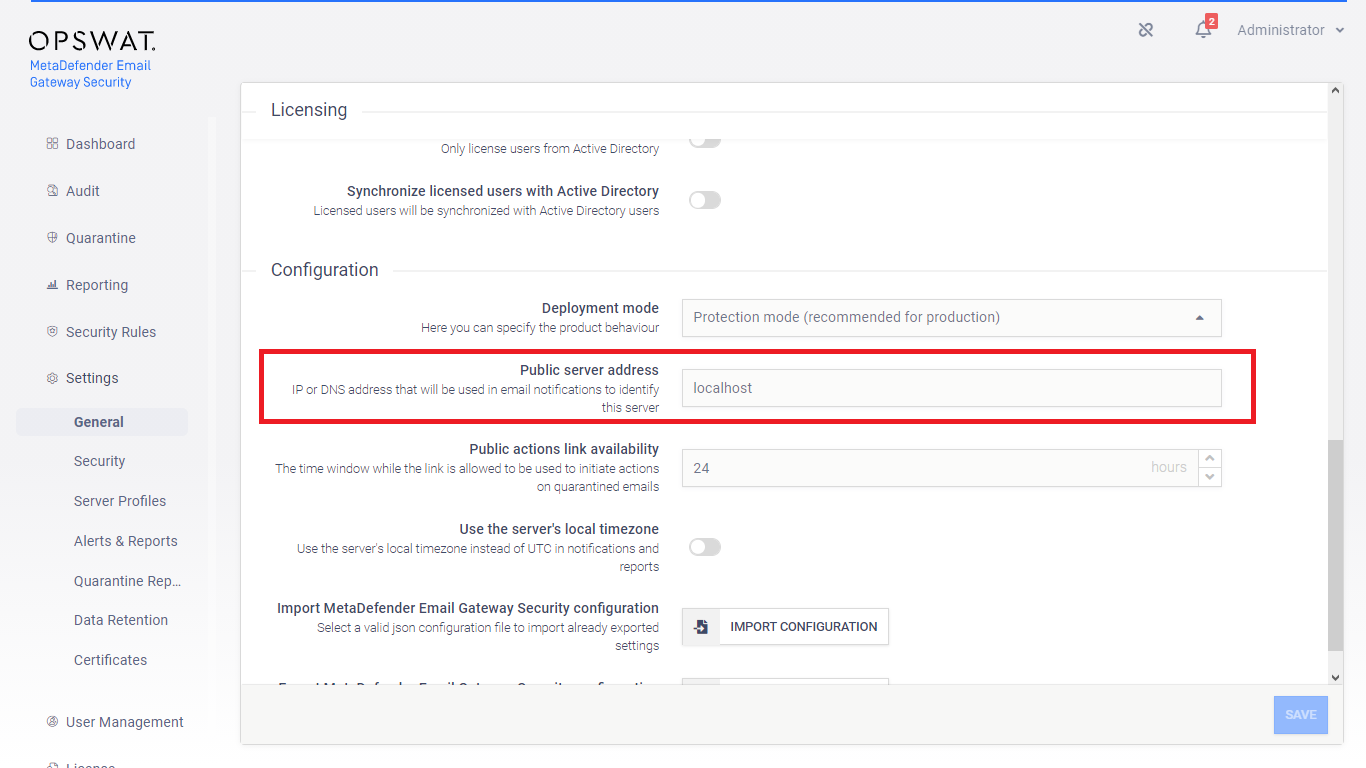Screen dimensions: 1366x768
Task: Click the Licensing section heading
Action: coord(309,110)
